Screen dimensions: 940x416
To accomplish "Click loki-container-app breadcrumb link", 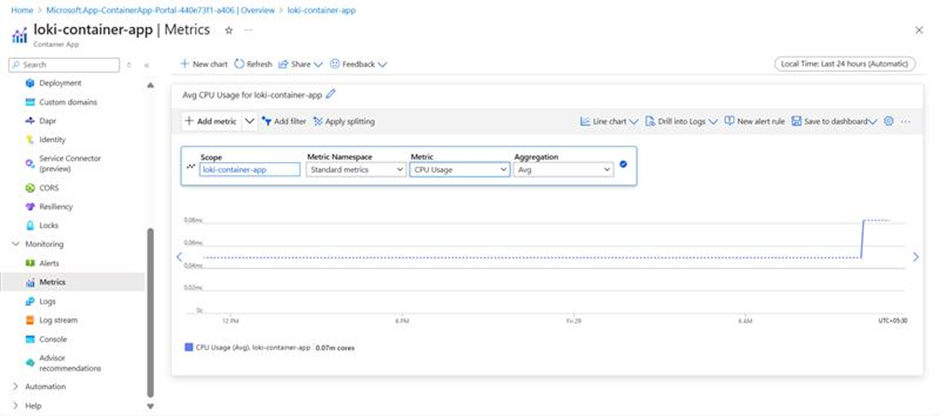I will [321, 10].
